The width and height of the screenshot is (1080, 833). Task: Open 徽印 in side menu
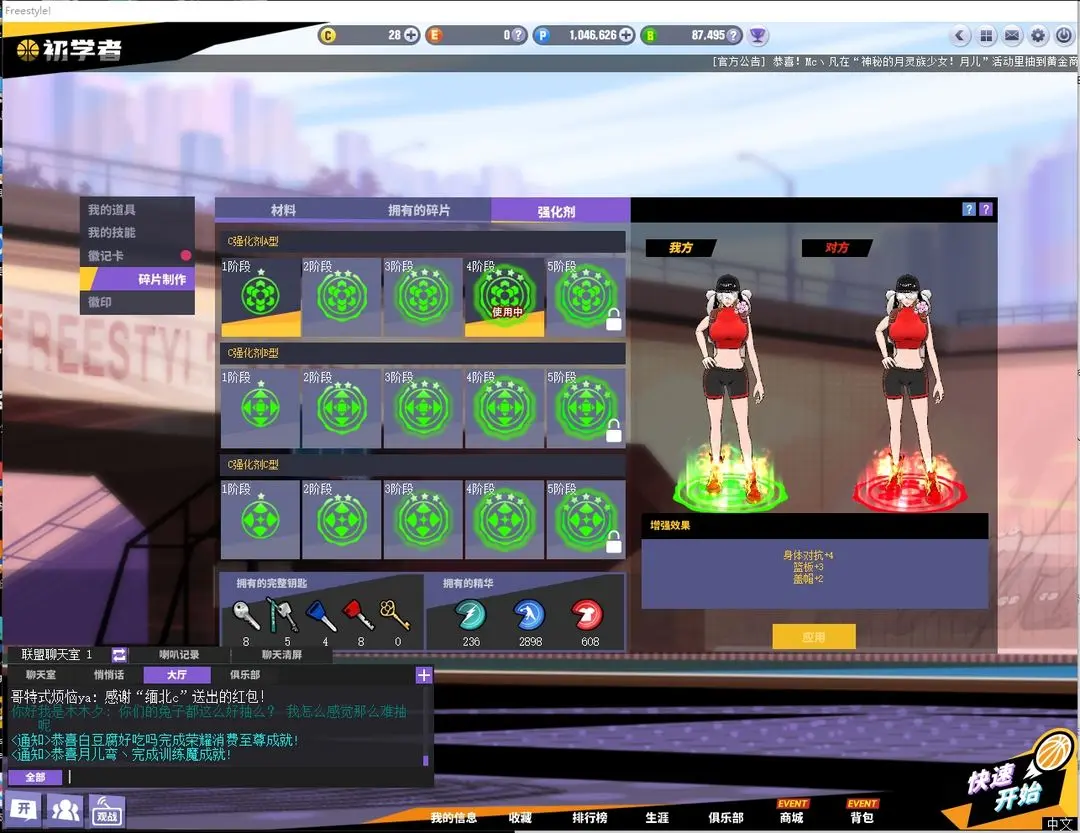coord(137,302)
